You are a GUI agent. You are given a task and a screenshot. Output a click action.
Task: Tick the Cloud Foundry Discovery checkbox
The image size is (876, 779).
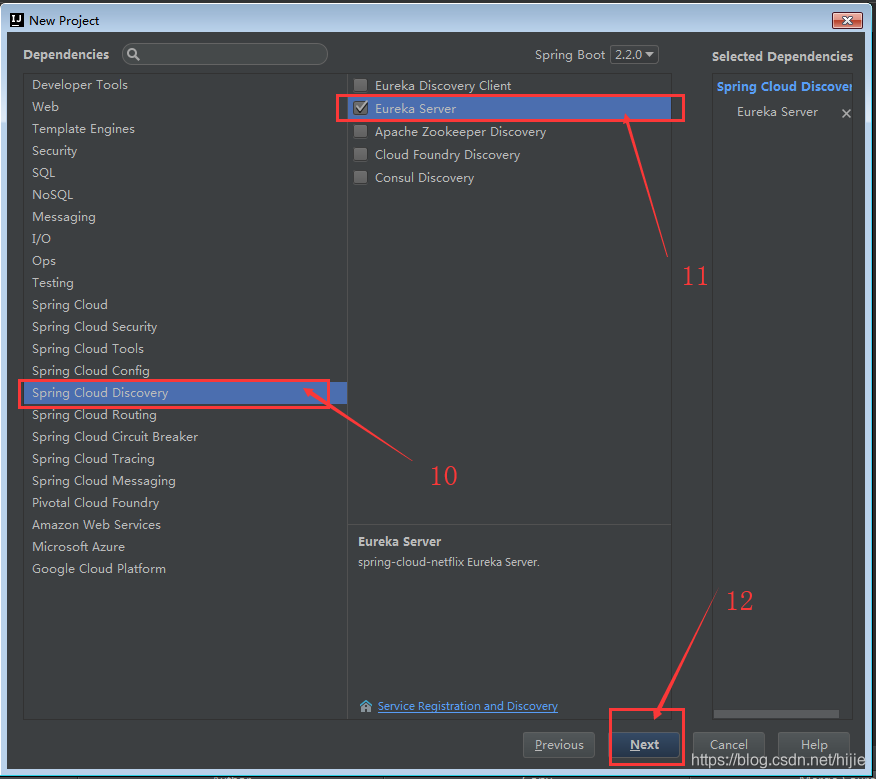tap(361, 154)
